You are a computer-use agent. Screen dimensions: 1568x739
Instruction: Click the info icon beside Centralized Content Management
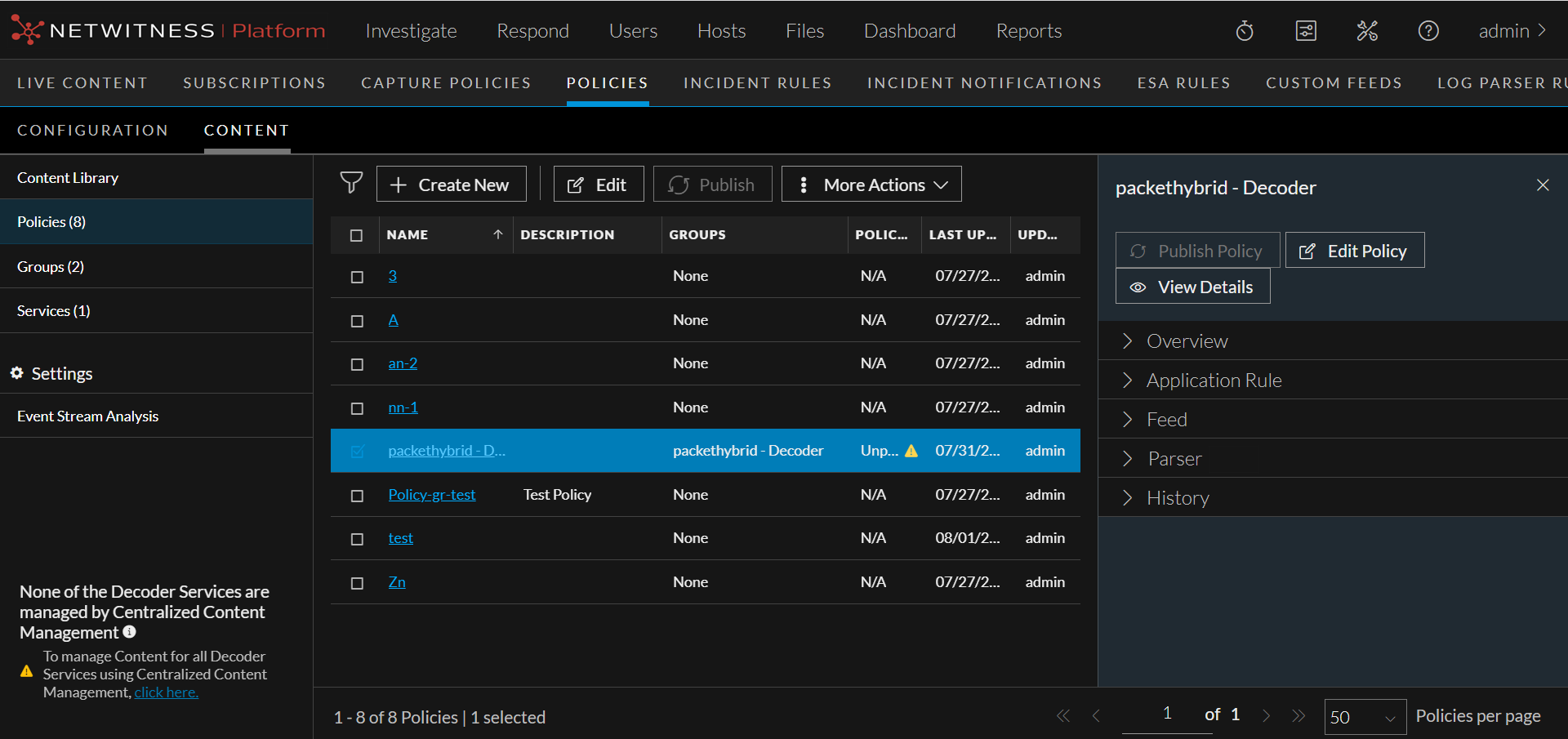(130, 632)
